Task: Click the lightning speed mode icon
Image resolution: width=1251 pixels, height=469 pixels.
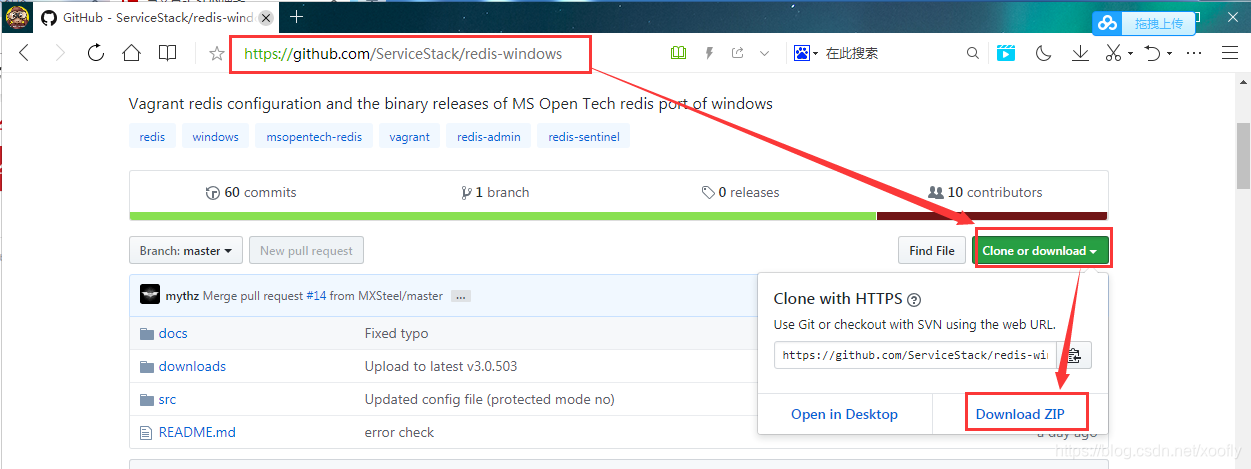Action: [709, 54]
